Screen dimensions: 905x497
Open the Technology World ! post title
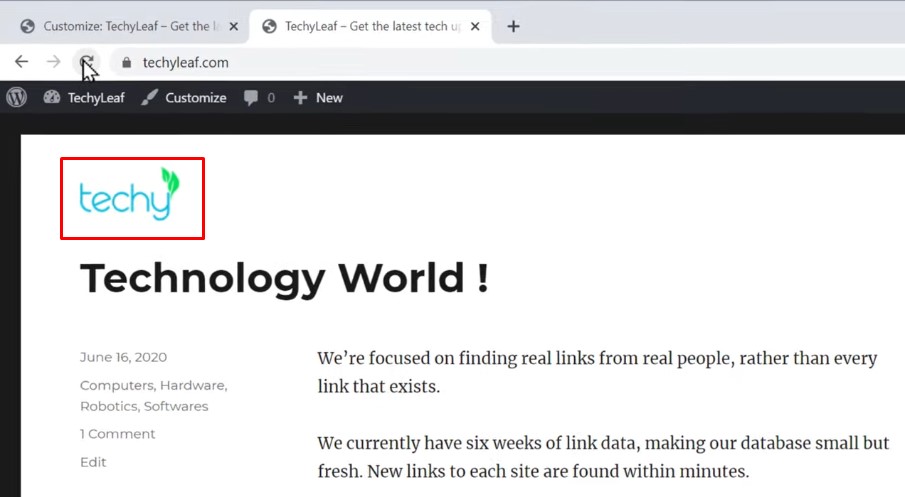[x=284, y=277]
